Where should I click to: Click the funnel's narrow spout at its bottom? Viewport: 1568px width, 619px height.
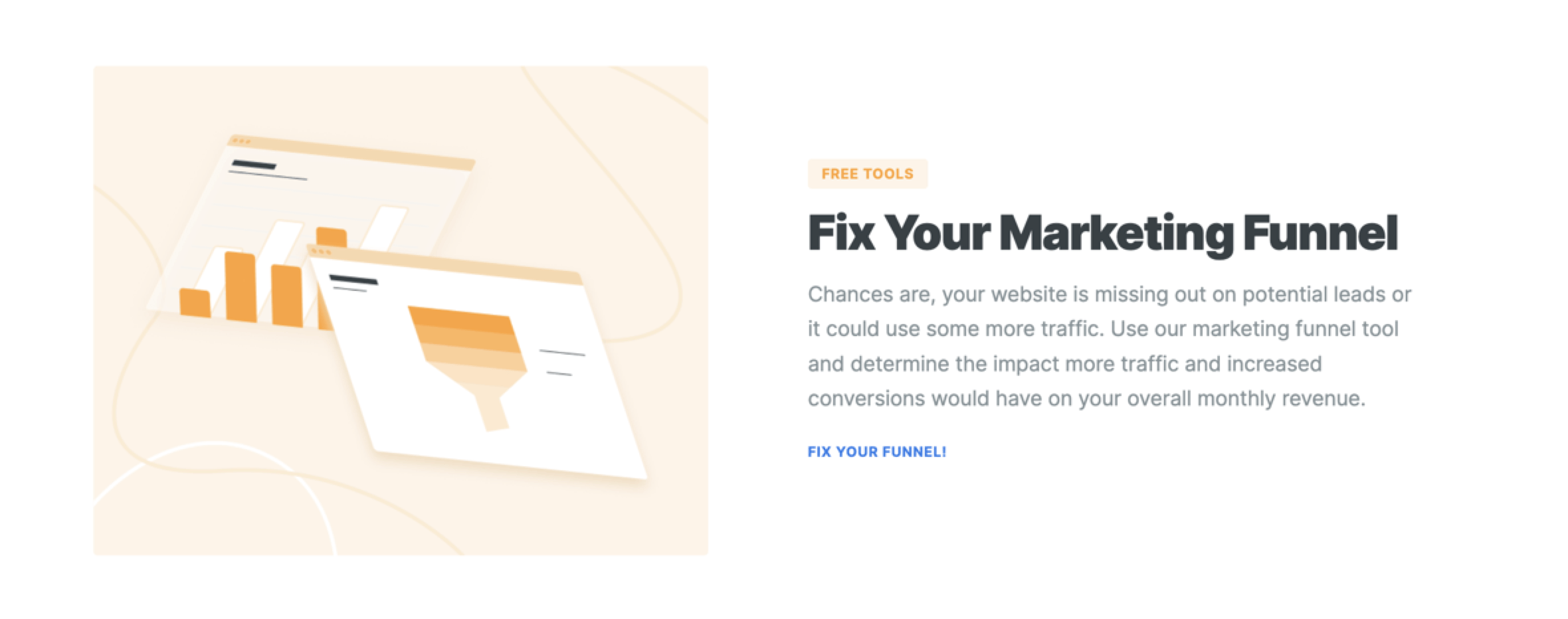click(492, 412)
